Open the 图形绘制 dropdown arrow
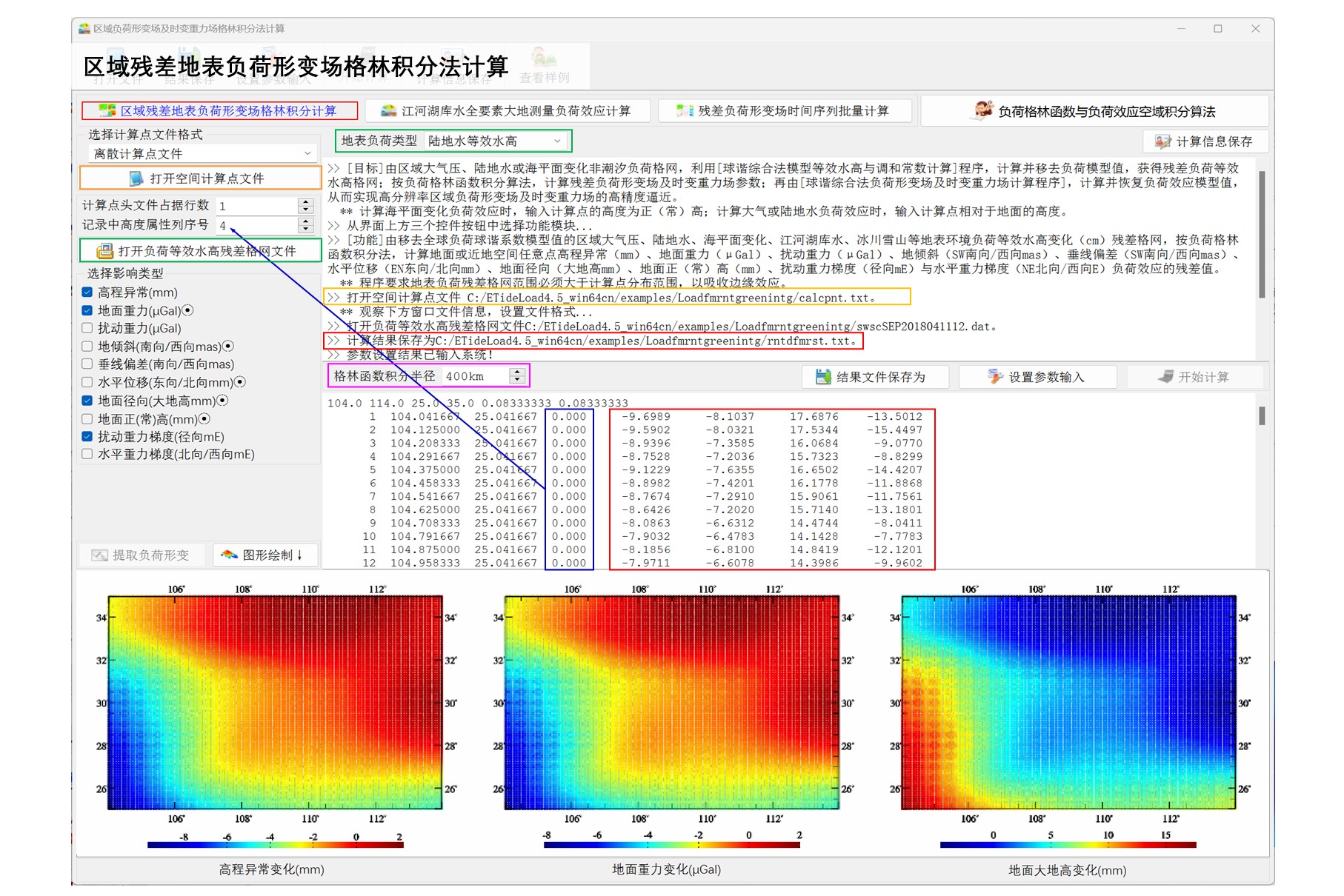The height and width of the screenshot is (896, 1344). tap(300, 555)
